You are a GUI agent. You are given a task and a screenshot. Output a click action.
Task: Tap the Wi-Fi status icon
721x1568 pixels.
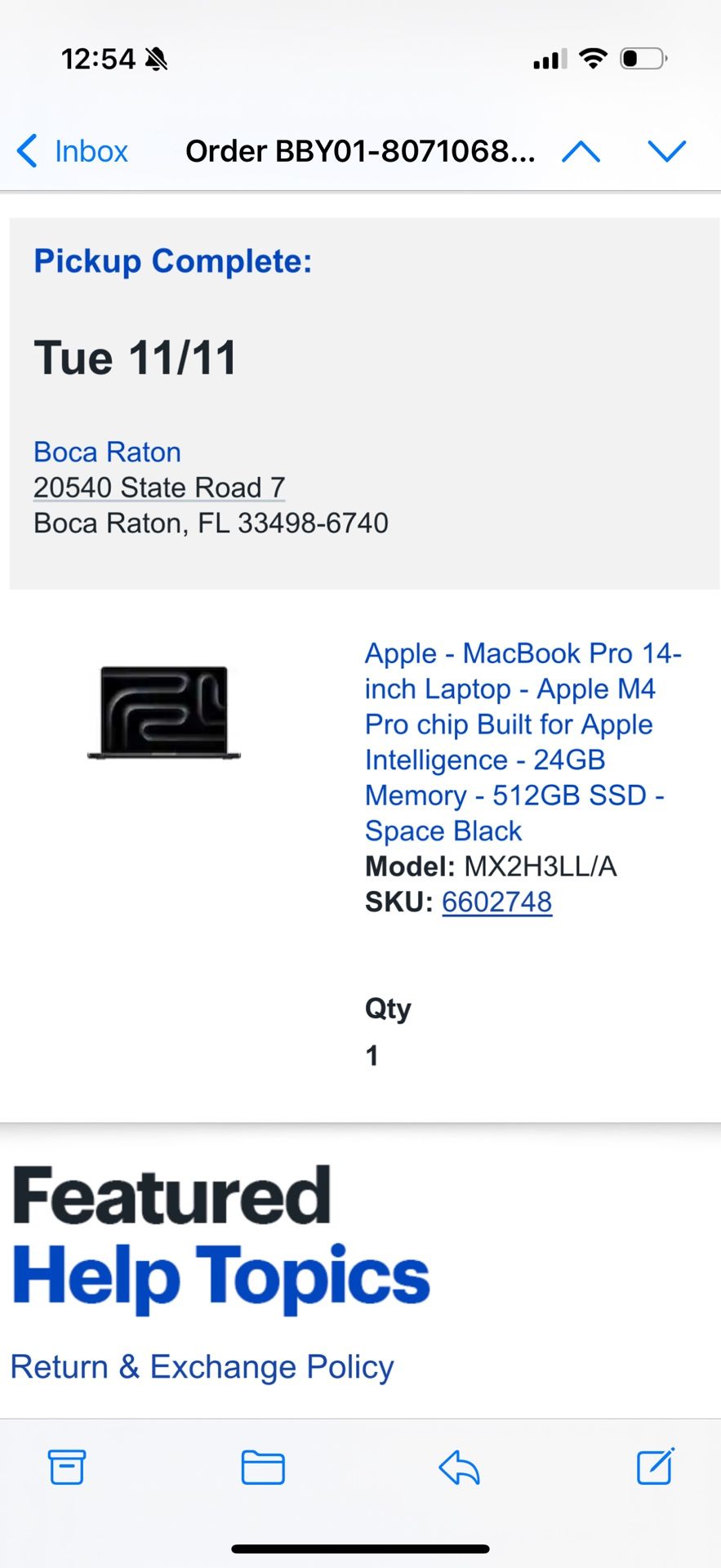click(x=590, y=57)
